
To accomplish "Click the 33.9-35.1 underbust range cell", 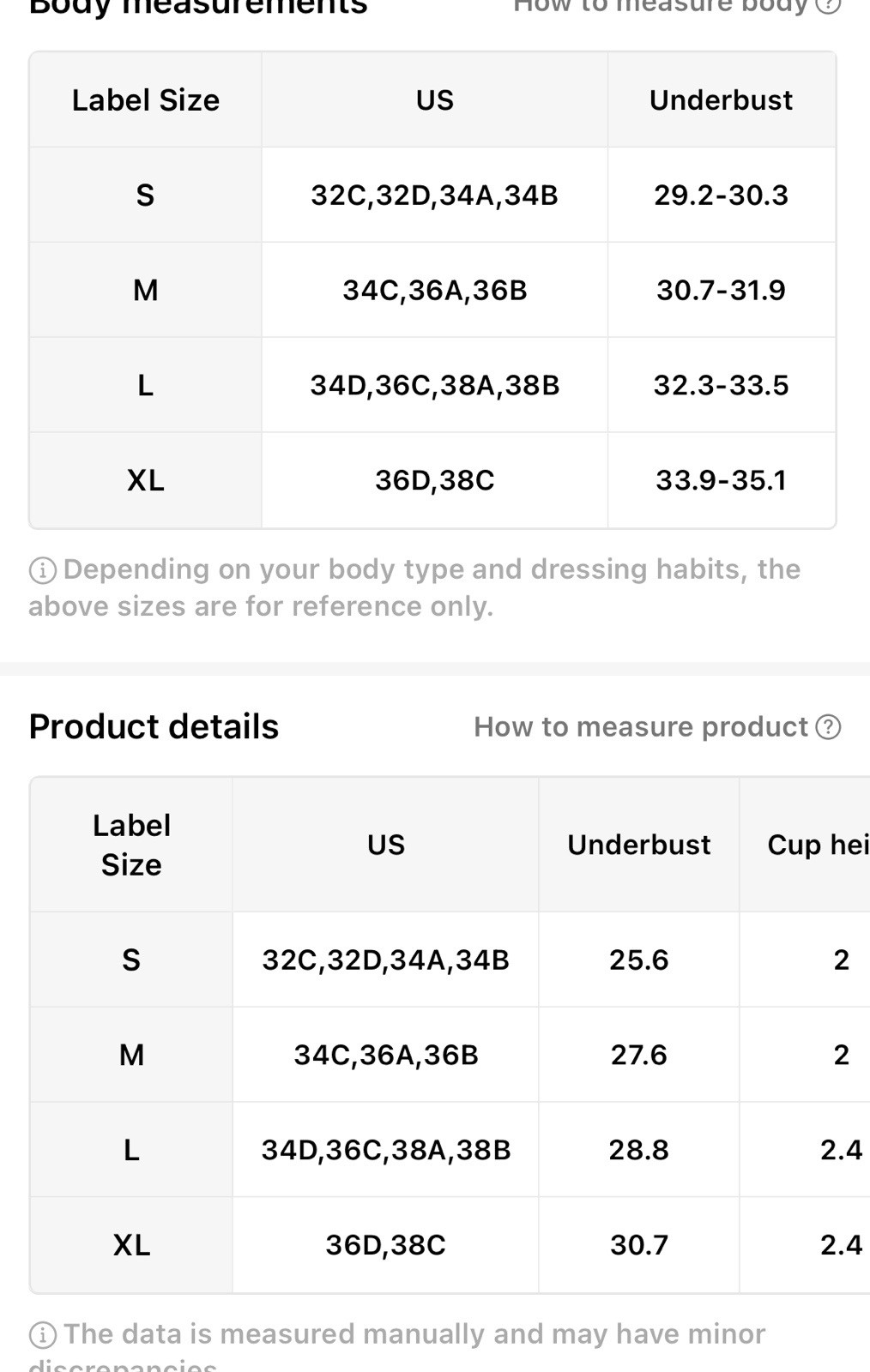I will click(x=721, y=480).
